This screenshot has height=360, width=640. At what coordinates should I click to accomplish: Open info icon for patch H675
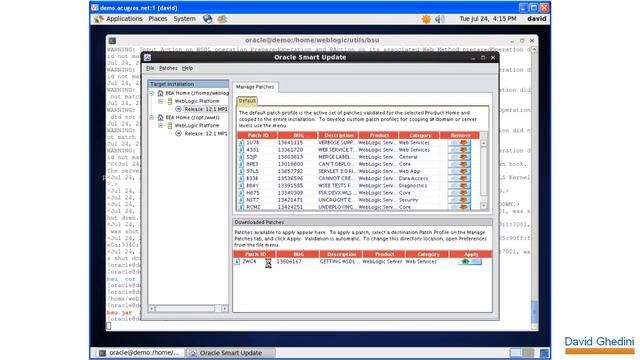(241, 193)
